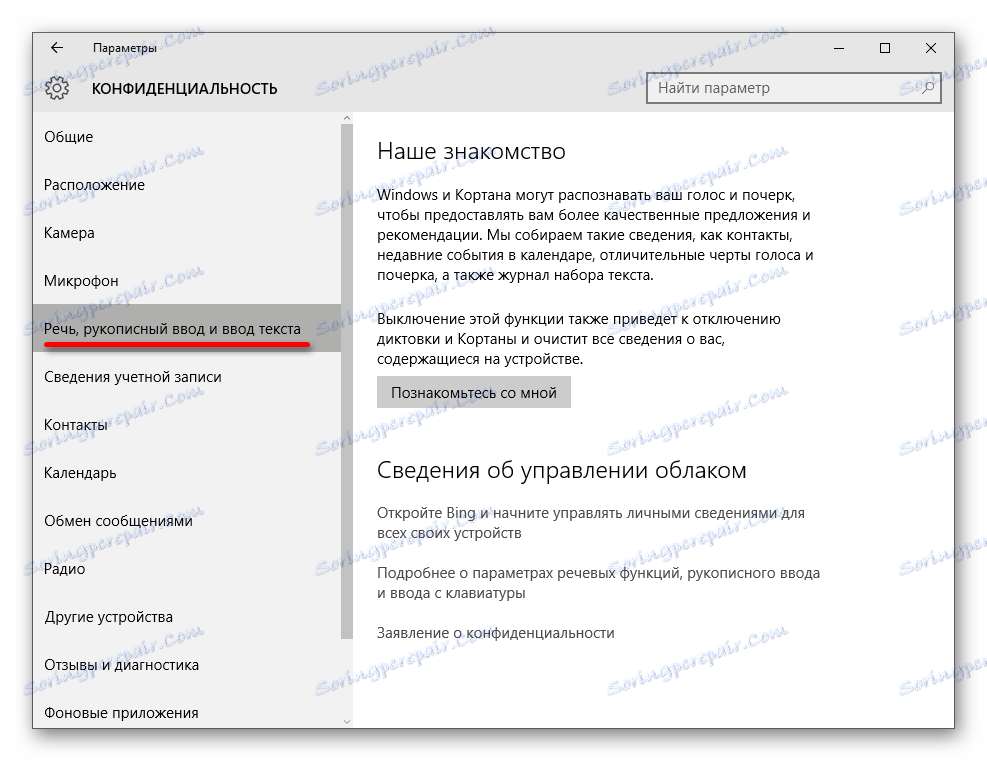
Task: Select the Радио privacy section
Action: tap(63, 568)
